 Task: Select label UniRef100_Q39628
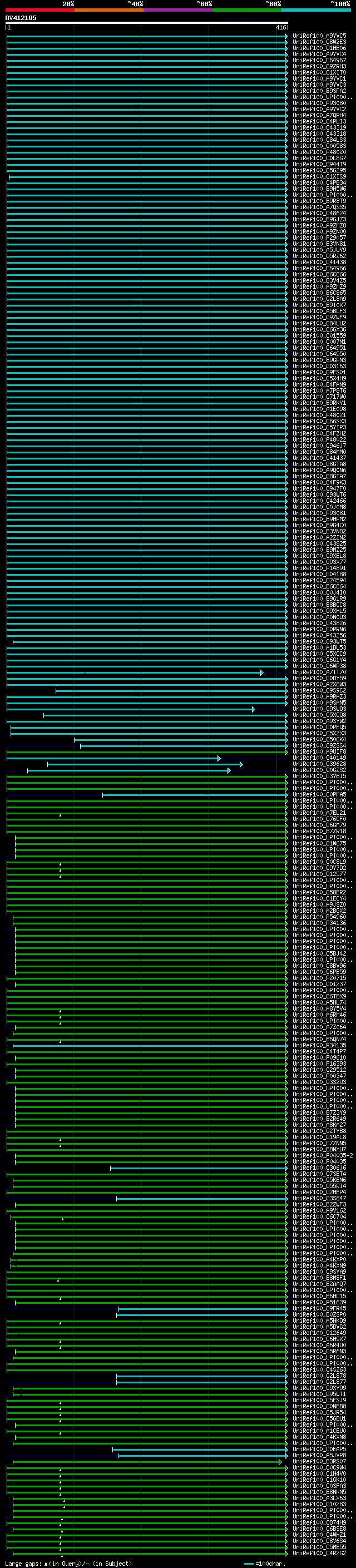coord(319,764)
